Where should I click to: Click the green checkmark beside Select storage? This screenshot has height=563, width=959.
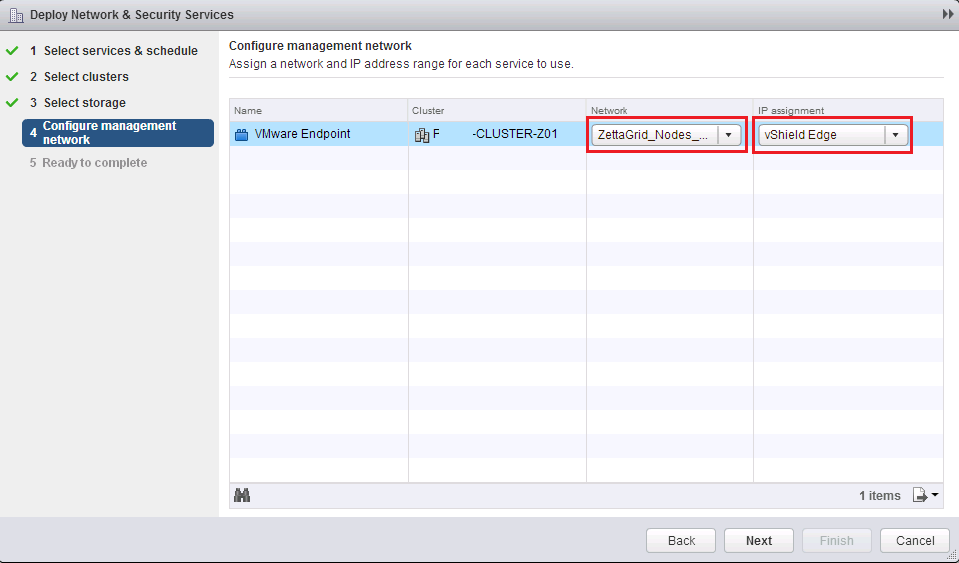pos(12,103)
